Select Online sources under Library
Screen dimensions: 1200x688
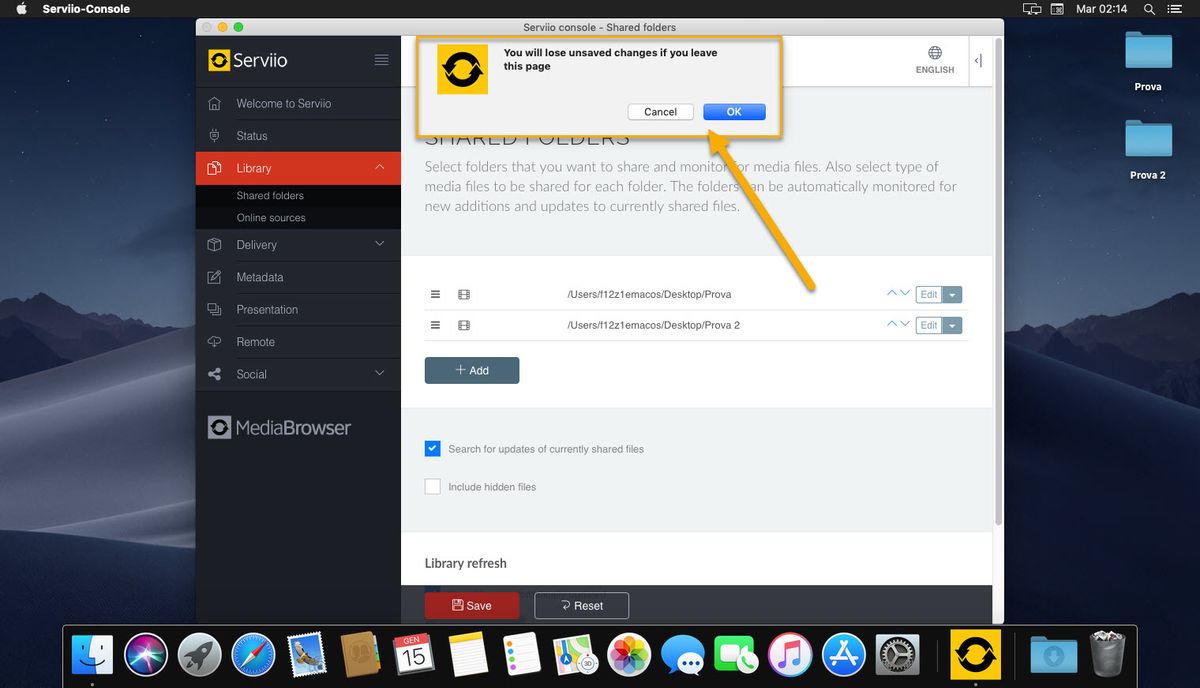271,217
